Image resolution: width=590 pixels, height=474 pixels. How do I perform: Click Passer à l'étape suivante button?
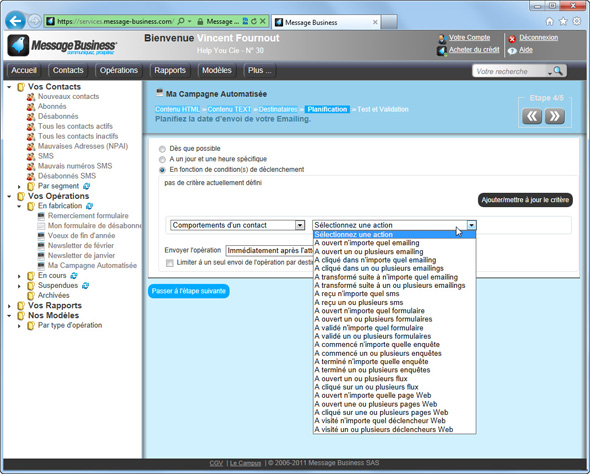click(x=189, y=291)
